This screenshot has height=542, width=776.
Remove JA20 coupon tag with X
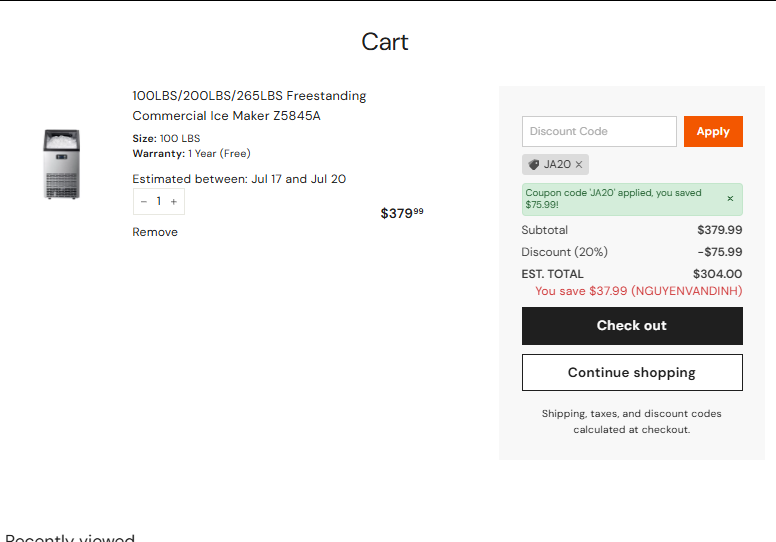pos(579,164)
